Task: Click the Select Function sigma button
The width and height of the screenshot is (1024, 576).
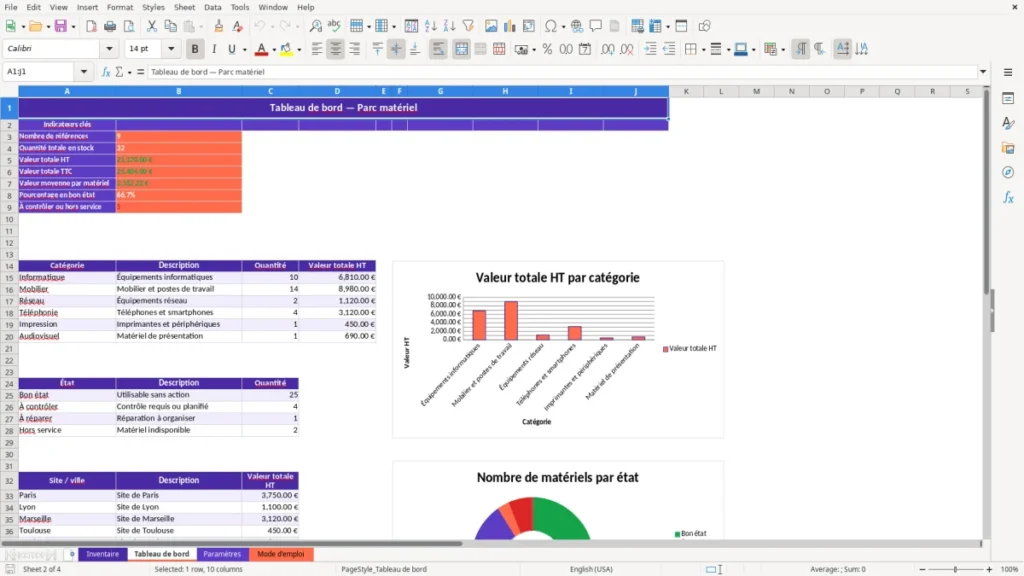Action: (x=120, y=72)
